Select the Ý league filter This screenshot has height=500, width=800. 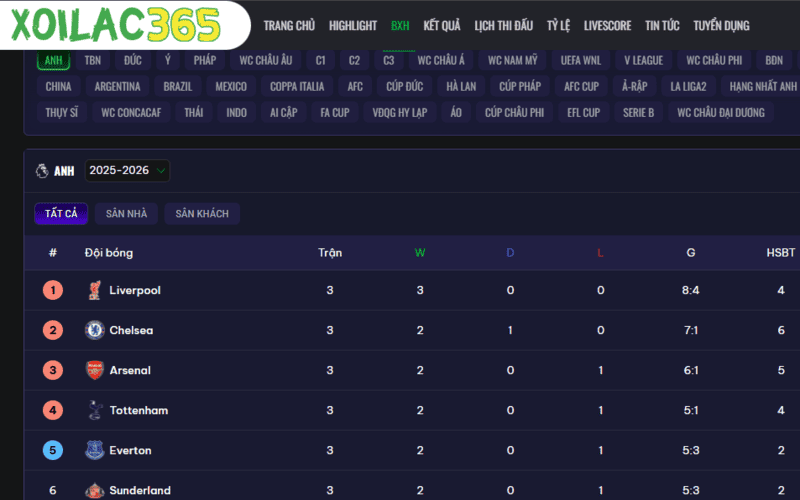(x=167, y=60)
